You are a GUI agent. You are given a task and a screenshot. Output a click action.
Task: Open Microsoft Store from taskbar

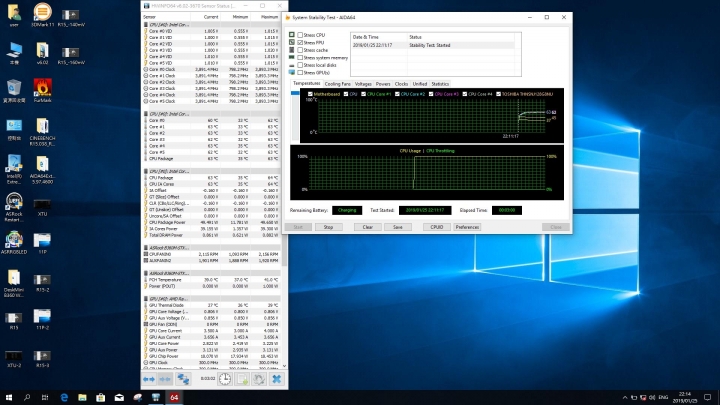tap(101, 398)
